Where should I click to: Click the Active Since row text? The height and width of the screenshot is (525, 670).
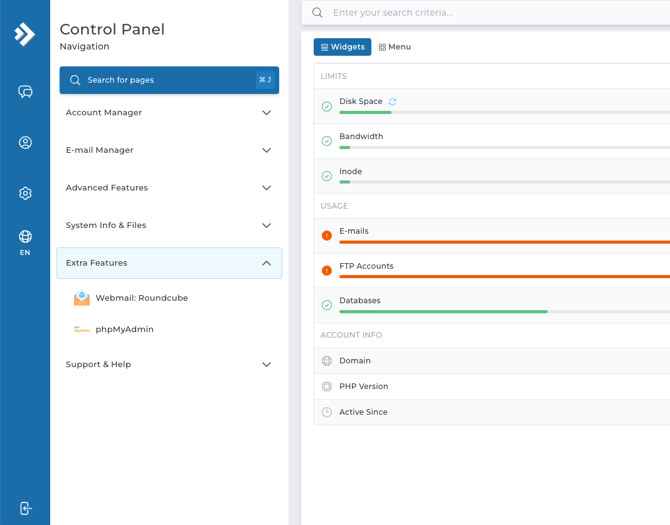pos(363,412)
